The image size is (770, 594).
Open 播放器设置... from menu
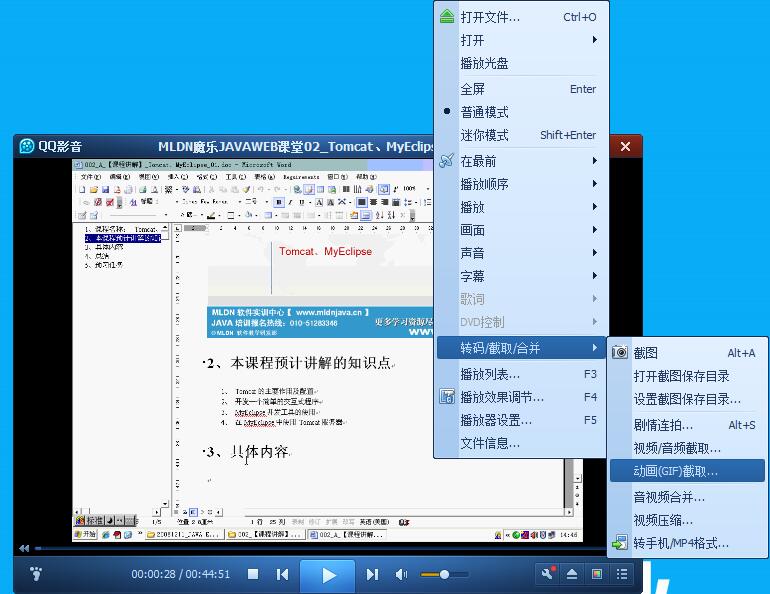[x=522, y=420]
